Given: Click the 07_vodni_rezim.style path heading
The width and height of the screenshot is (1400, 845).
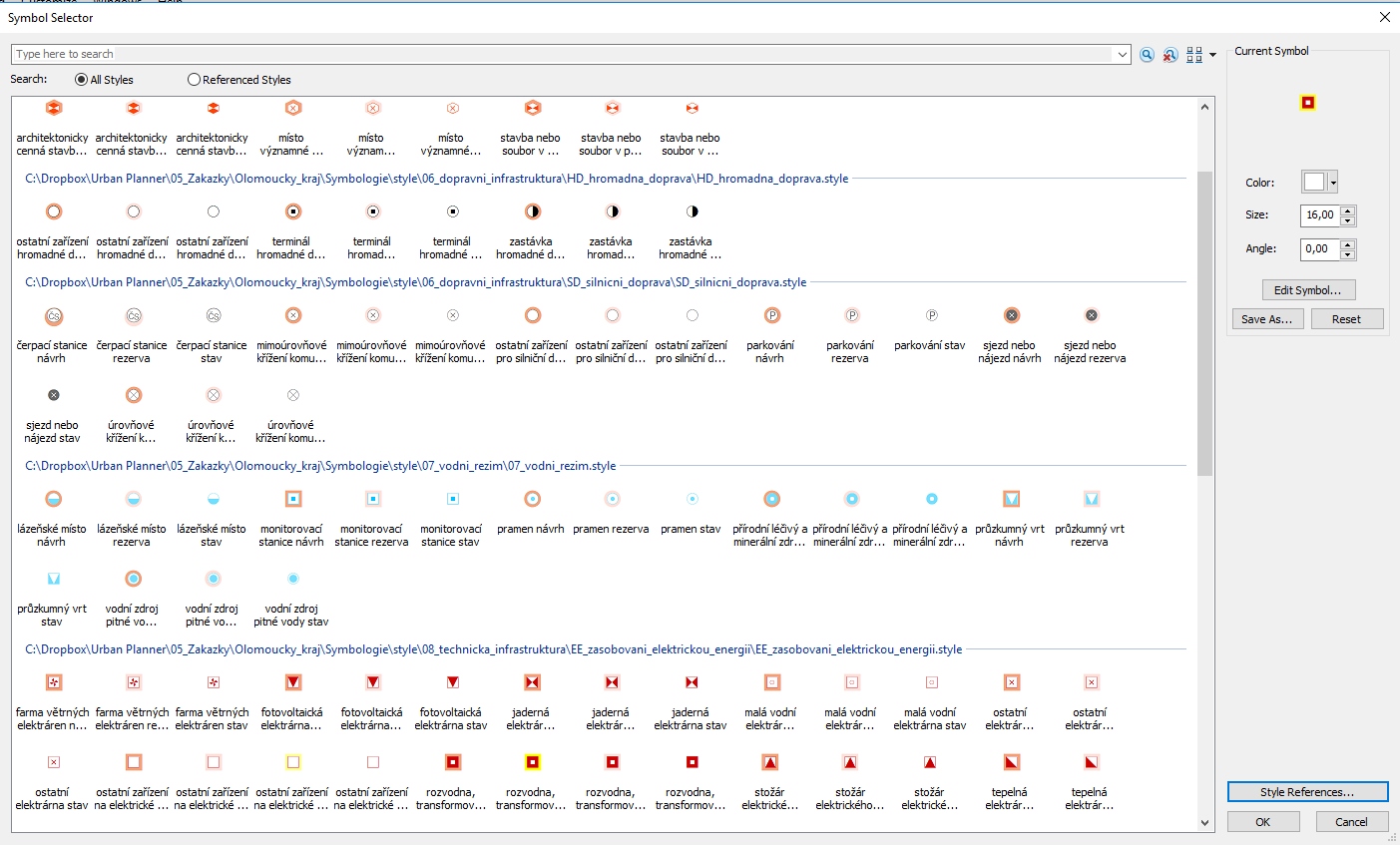Looking at the screenshot, I should (320, 466).
